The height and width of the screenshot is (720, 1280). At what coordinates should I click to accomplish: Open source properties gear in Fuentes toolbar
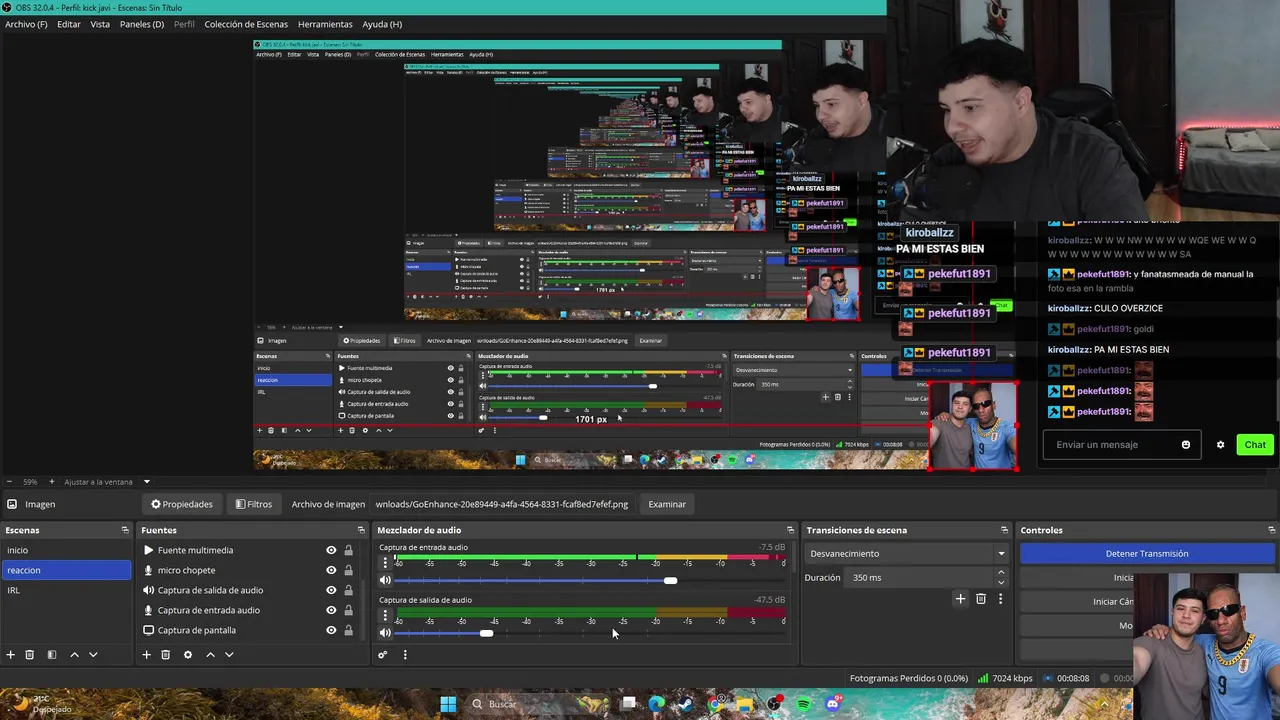point(187,655)
